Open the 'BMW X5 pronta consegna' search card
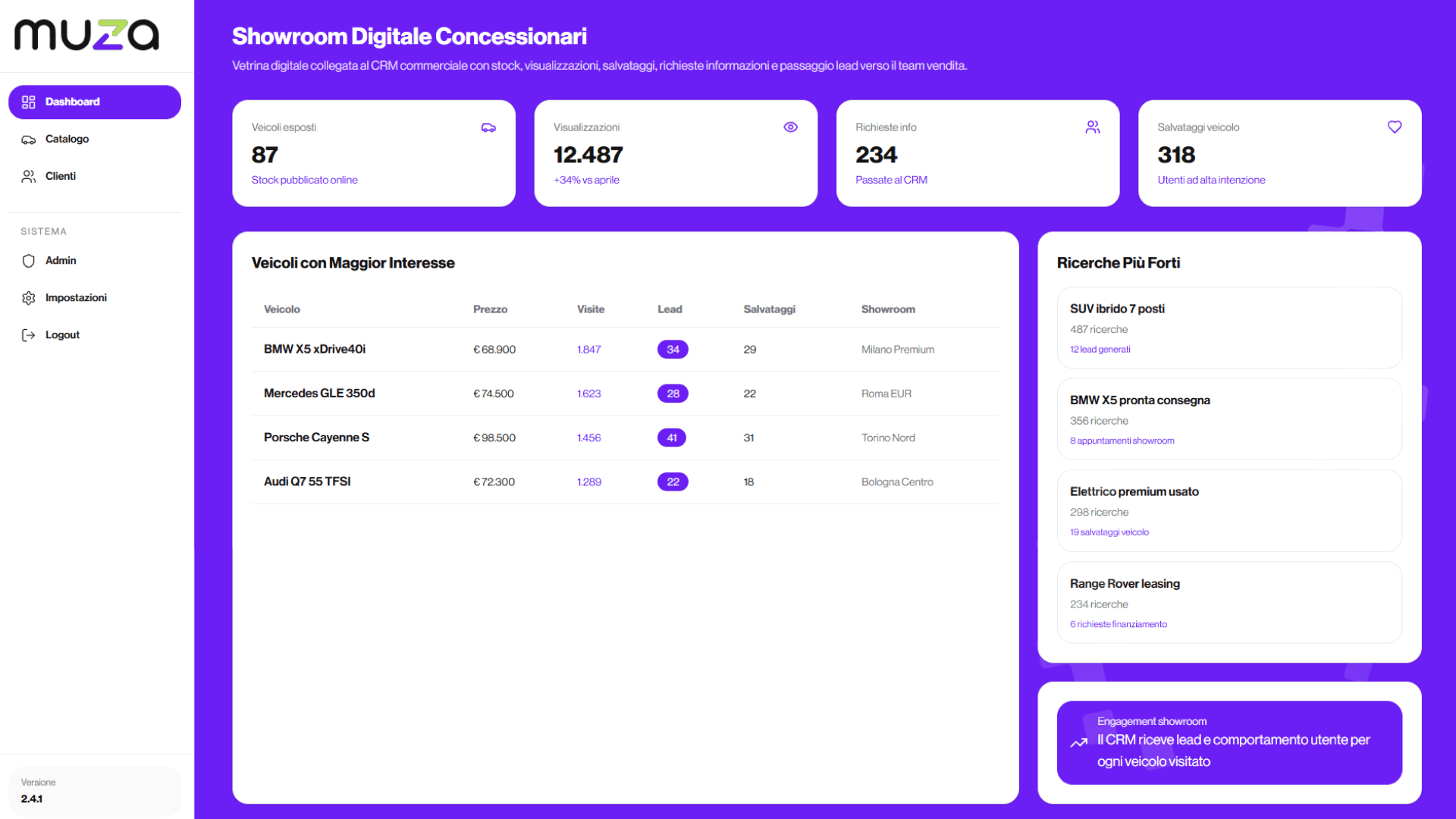The width and height of the screenshot is (1456, 819). click(x=1229, y=419)
